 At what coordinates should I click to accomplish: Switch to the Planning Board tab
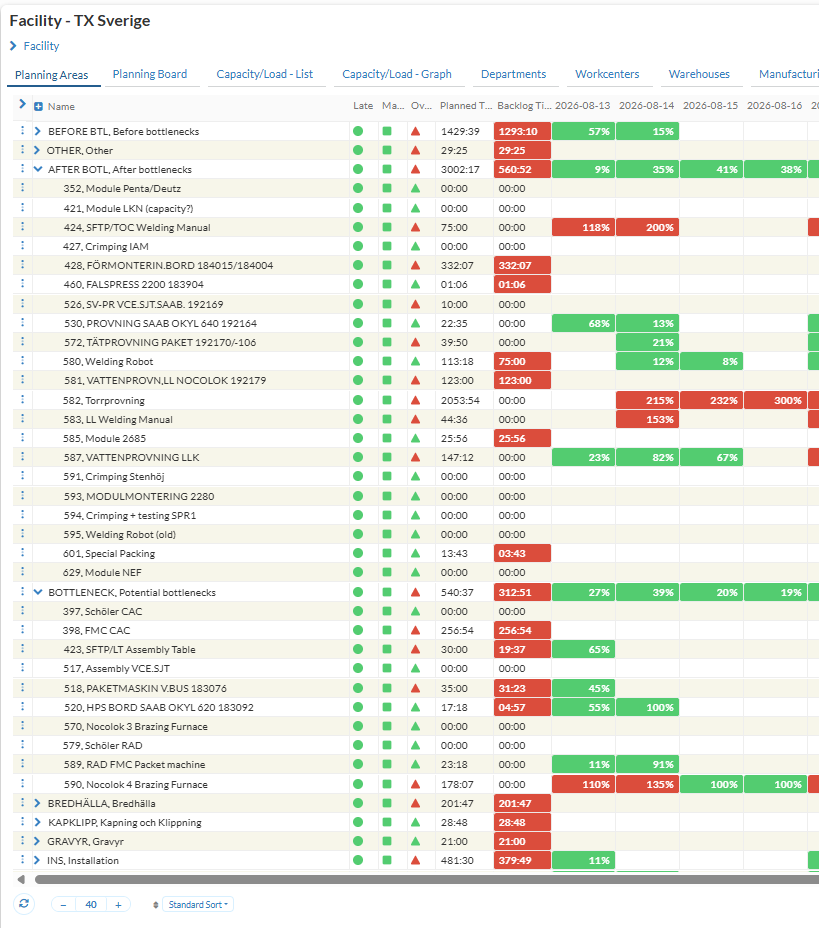point(150,74)
